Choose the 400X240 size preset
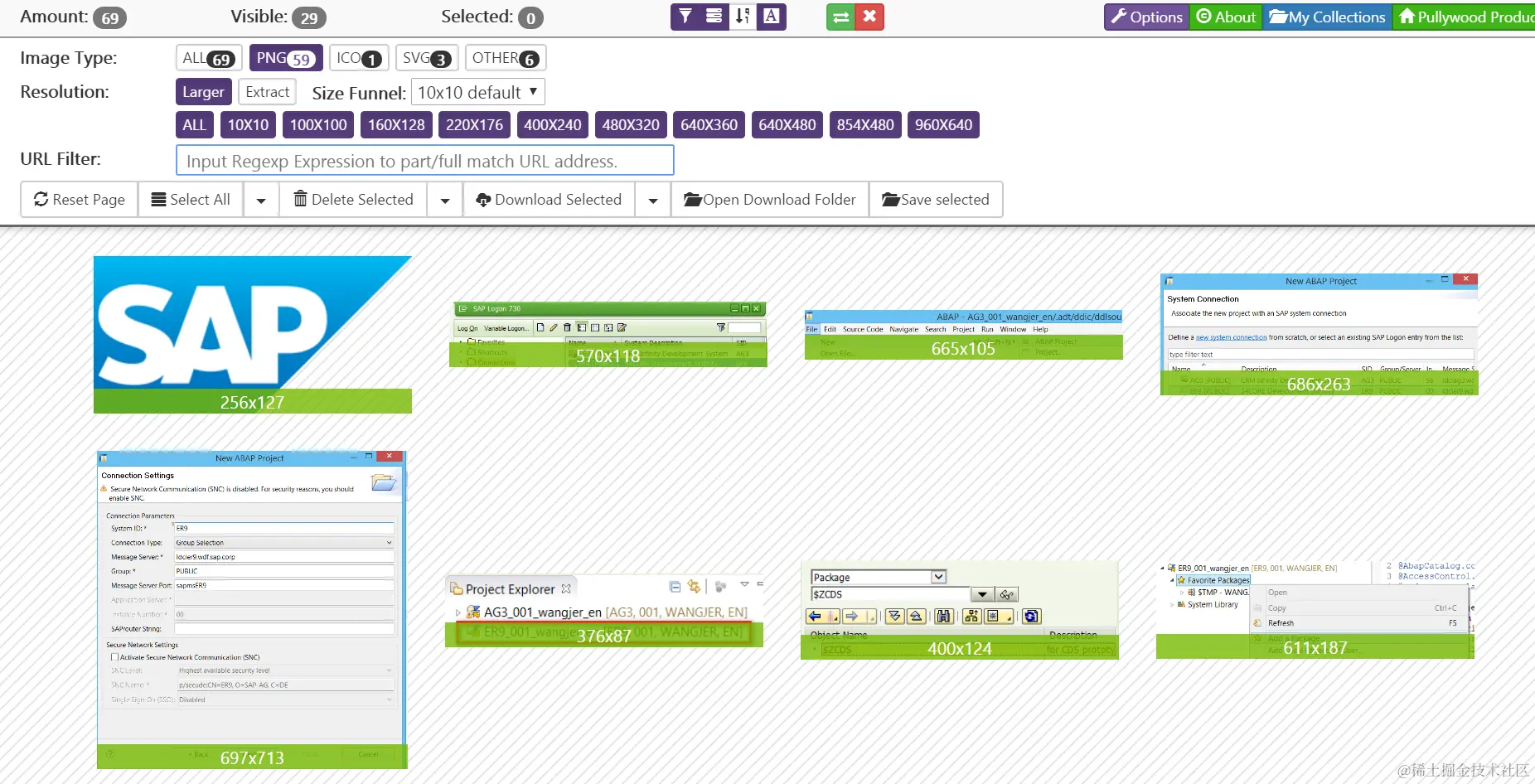This screenshot has height=784, width=1535. [x=553, y=125]
